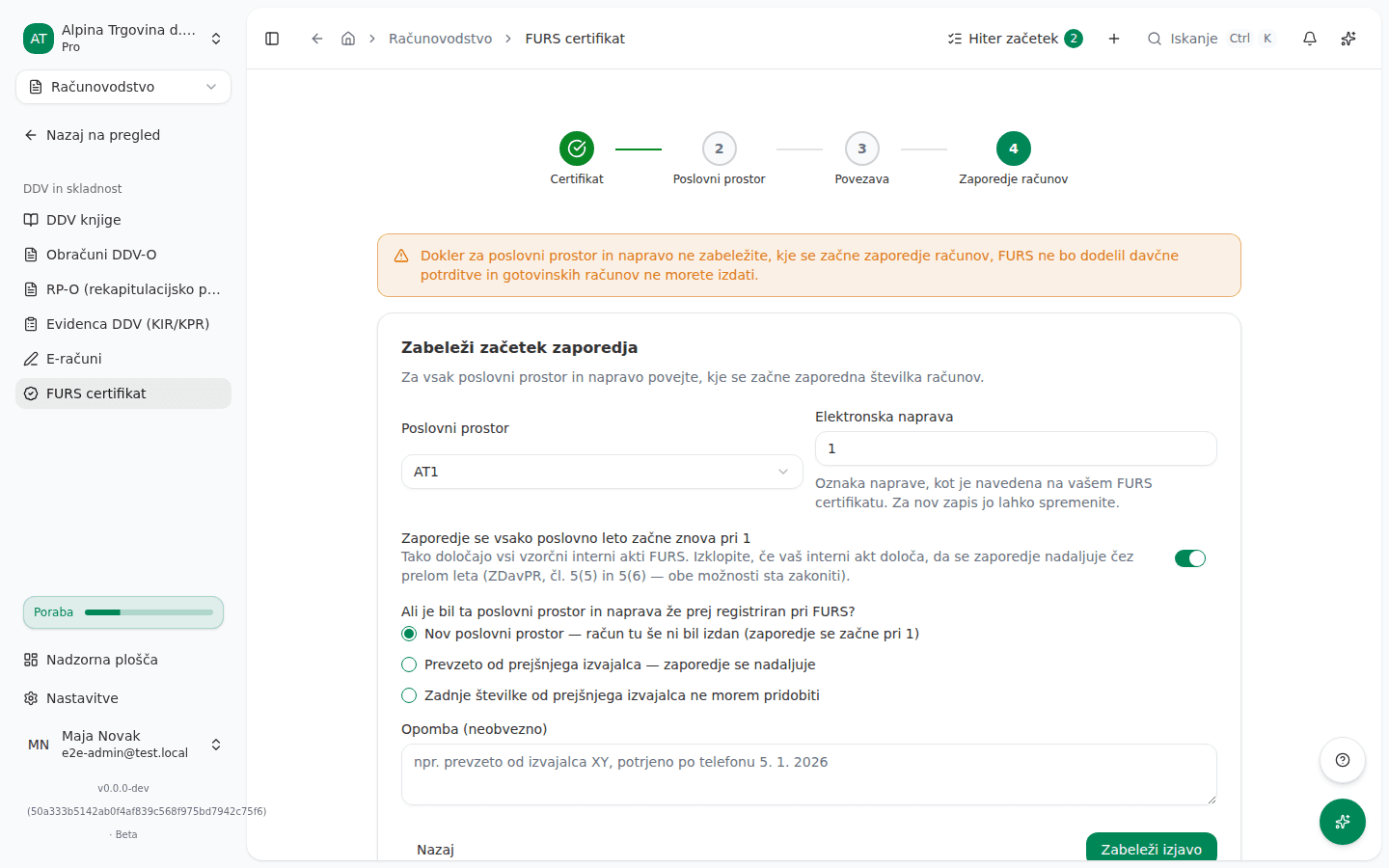Open the Računovodstvo module dropdown
This screenshot has height=868, width=1389.
point(123,87)
